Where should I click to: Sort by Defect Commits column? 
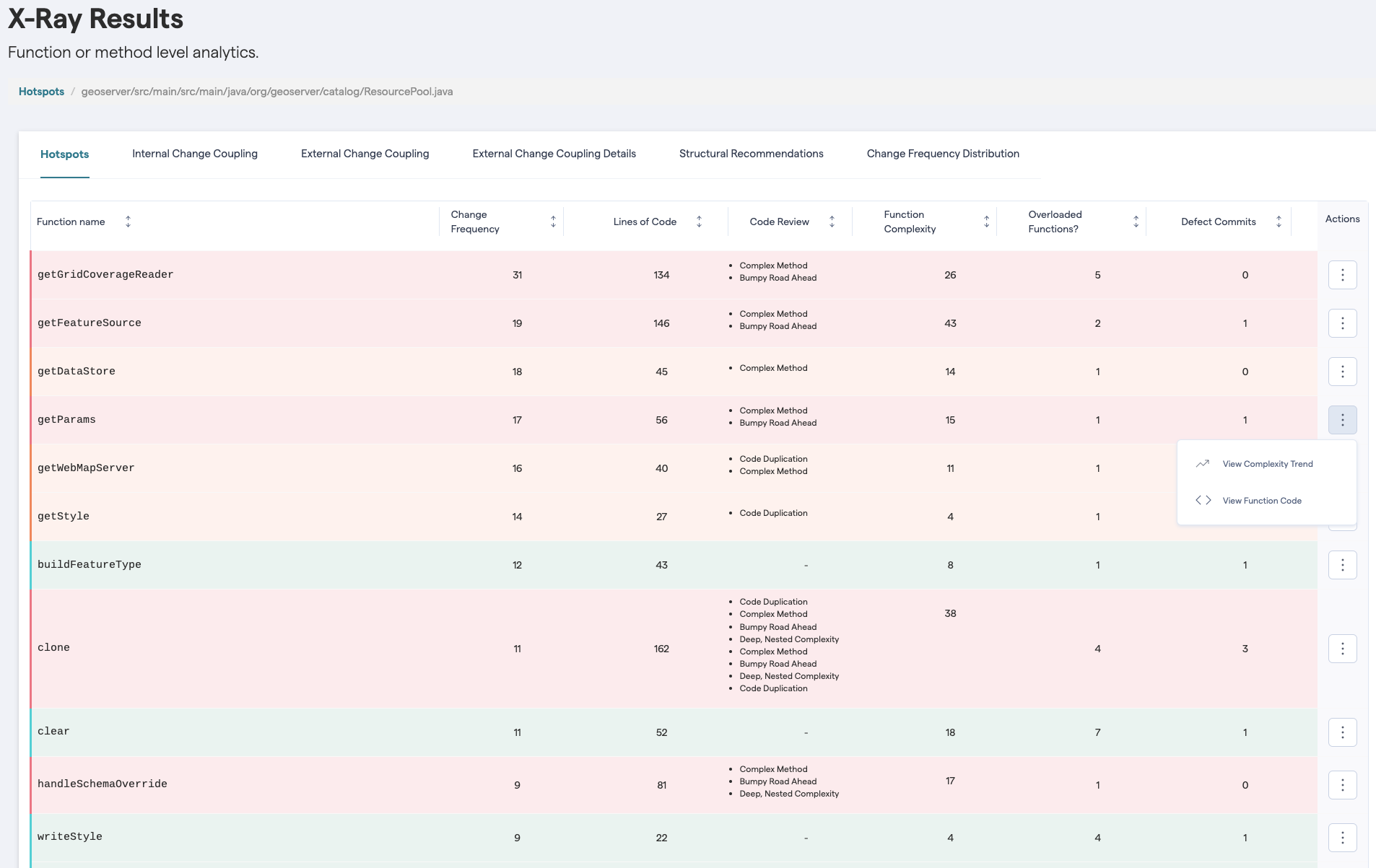point(1279,222)
